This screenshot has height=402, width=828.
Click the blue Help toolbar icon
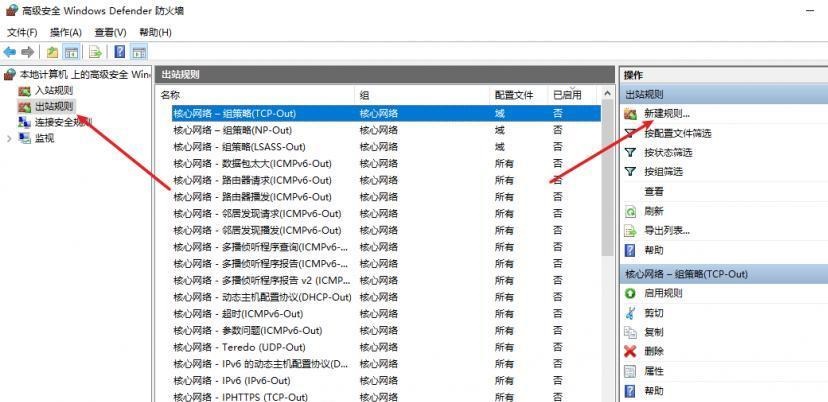tap(120, 52)
